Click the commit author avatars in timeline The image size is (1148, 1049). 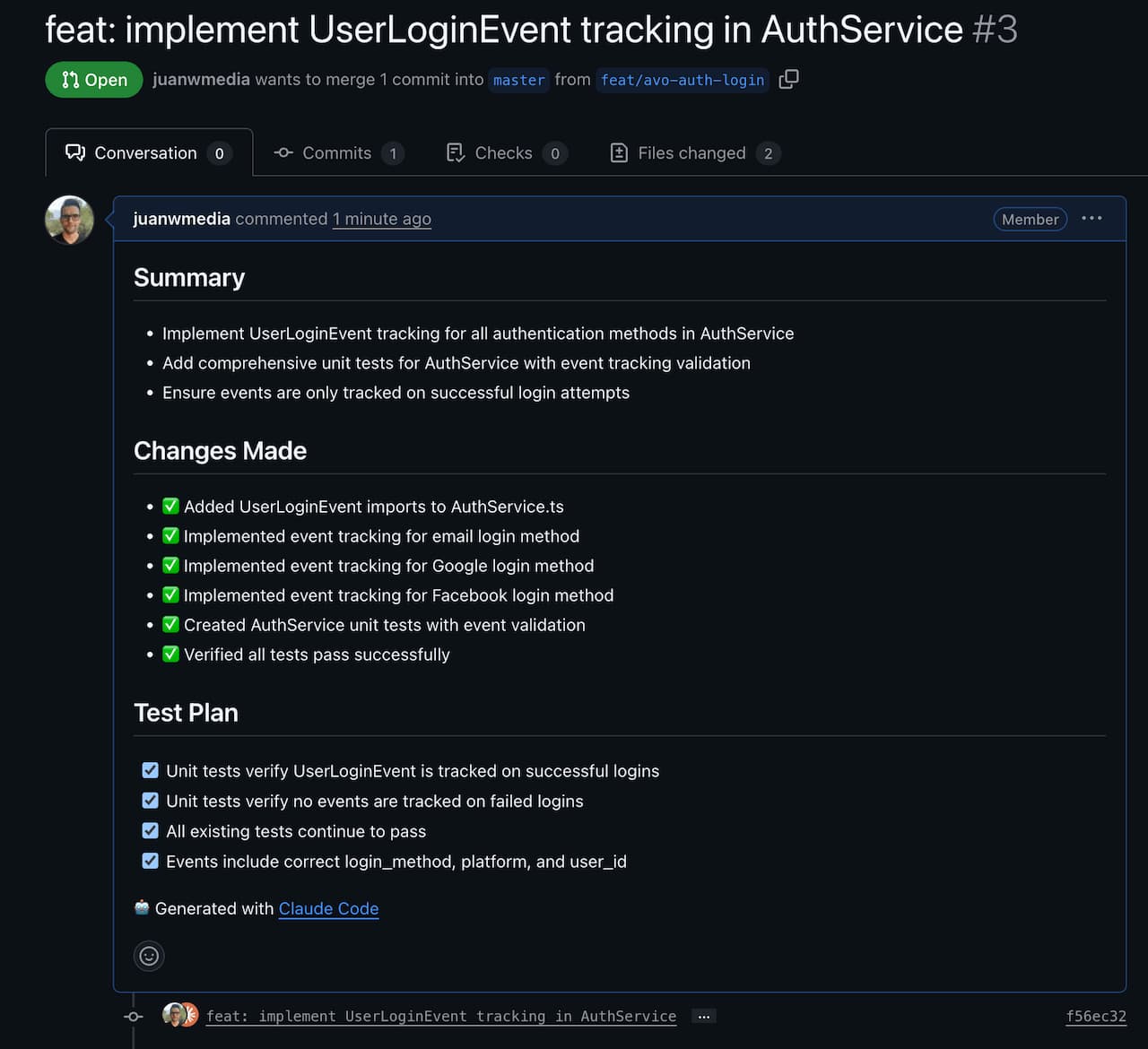pyautogui.click(x=180, y=1015)
